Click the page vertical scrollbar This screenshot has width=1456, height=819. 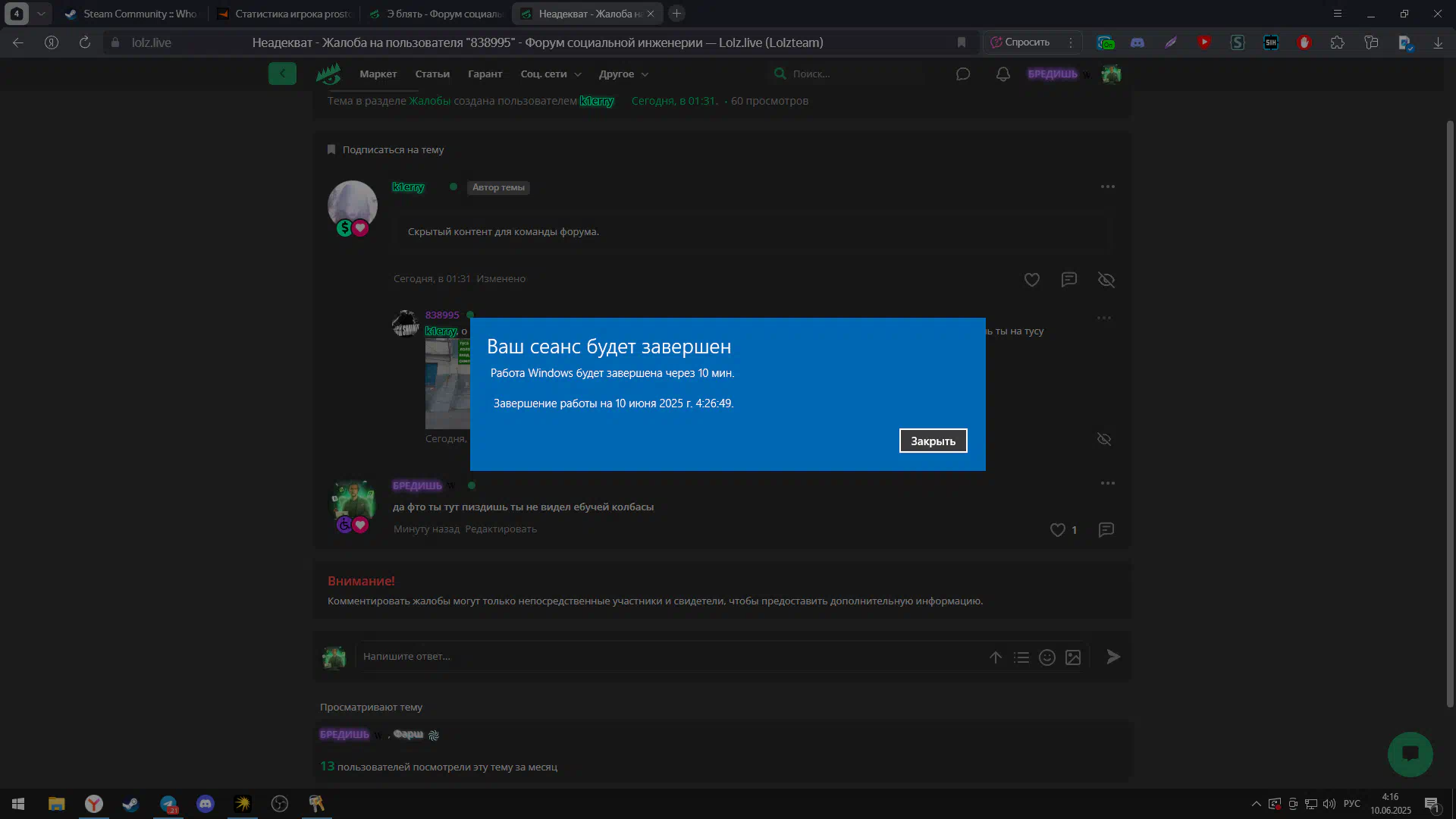click(x=1450, y=413)
